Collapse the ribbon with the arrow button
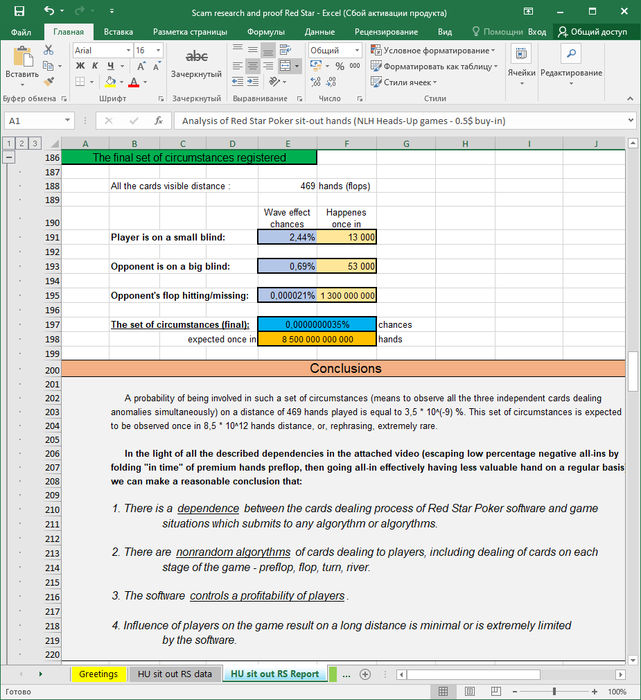641x700 pixels. (x=630, y=98)
